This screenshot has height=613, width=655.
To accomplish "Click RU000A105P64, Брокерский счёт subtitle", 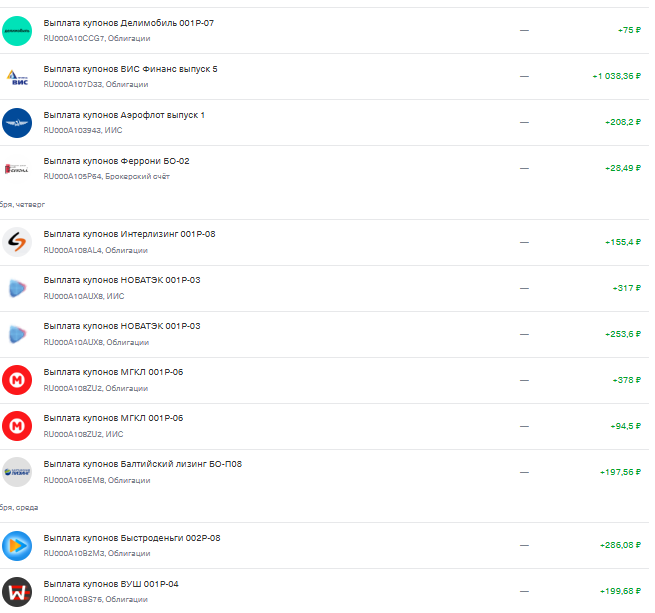I will pyautogui.click(x=107, y=176).
